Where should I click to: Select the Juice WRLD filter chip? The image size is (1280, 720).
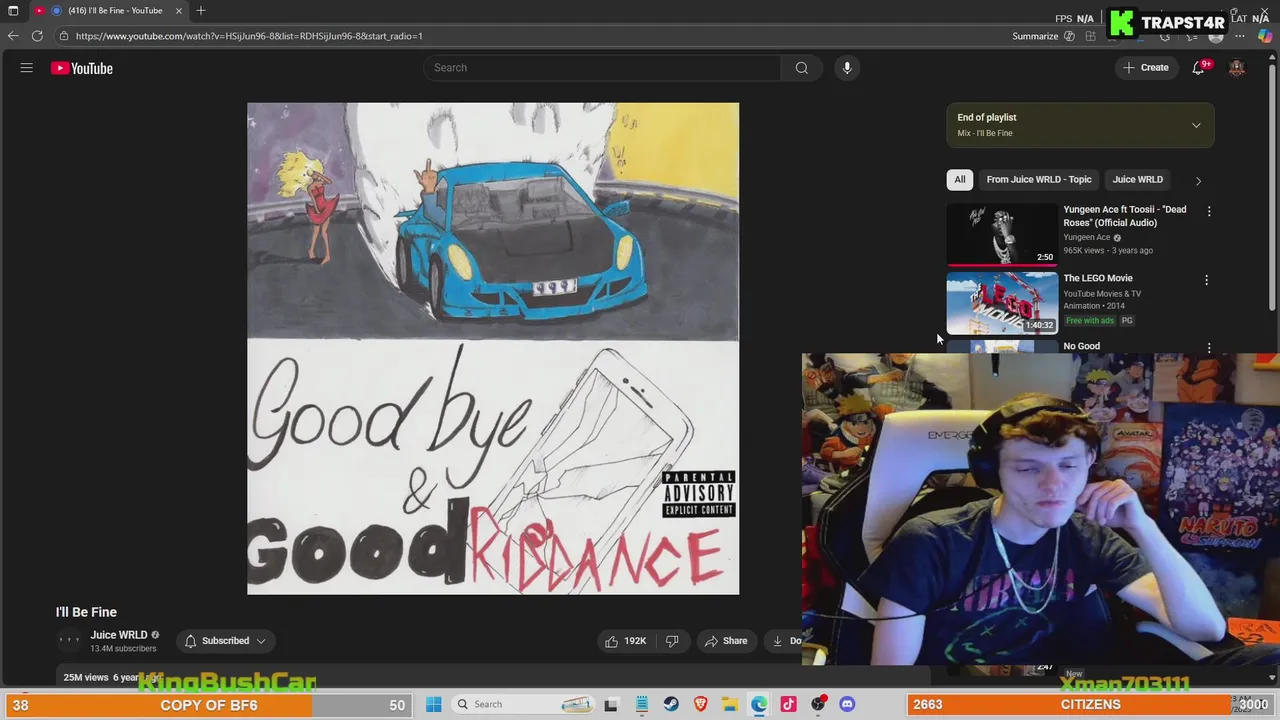point(1138,180)
